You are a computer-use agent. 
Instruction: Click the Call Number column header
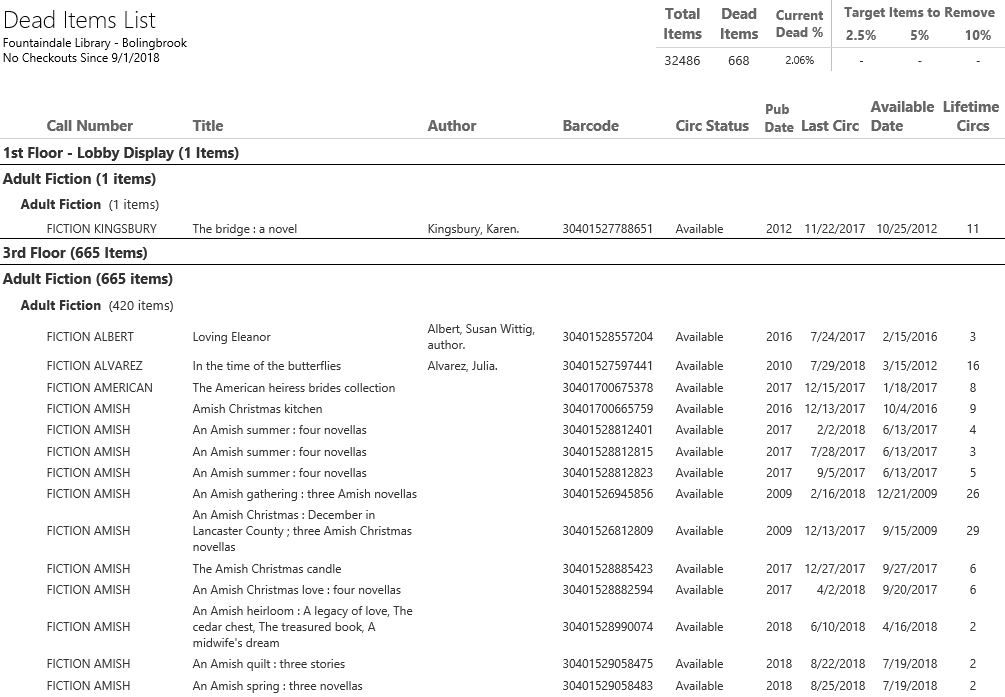[89, 126]
